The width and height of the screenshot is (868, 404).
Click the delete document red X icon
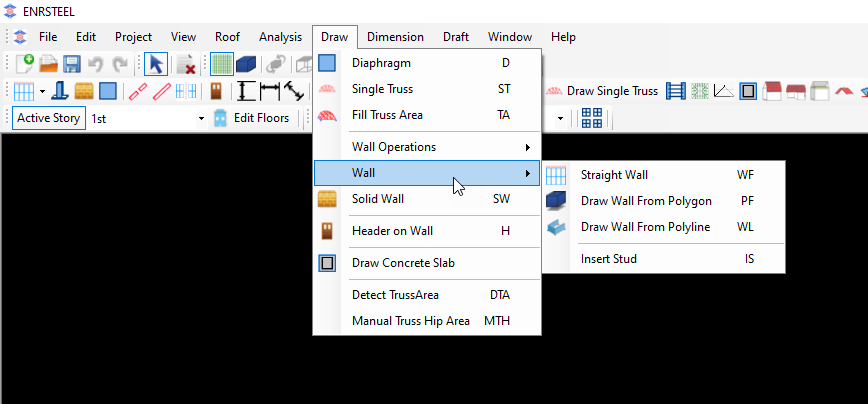coord(186,64)
